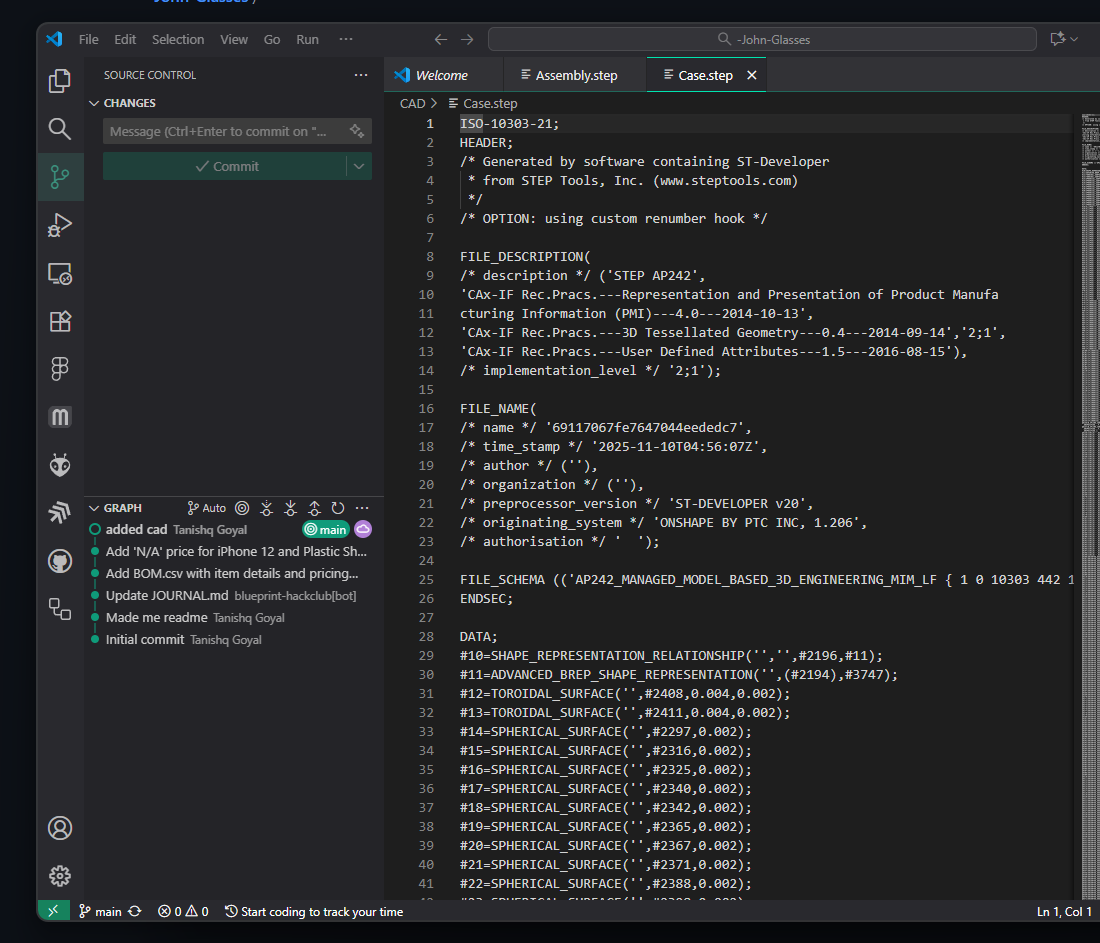
Task: Open the Run and Debug view
Action: [60, 225]
